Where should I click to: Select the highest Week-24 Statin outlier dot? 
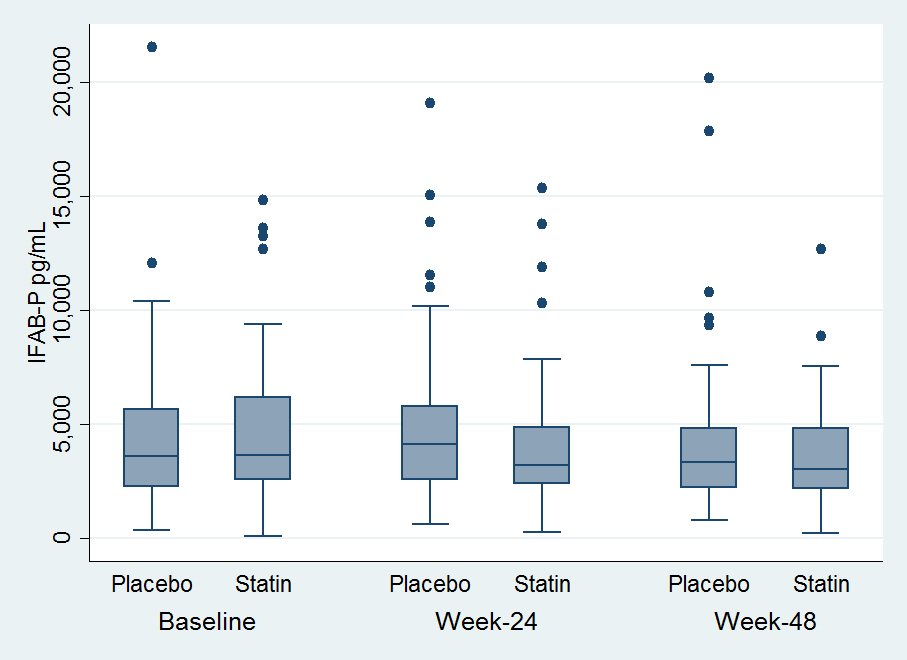(542, 188)
